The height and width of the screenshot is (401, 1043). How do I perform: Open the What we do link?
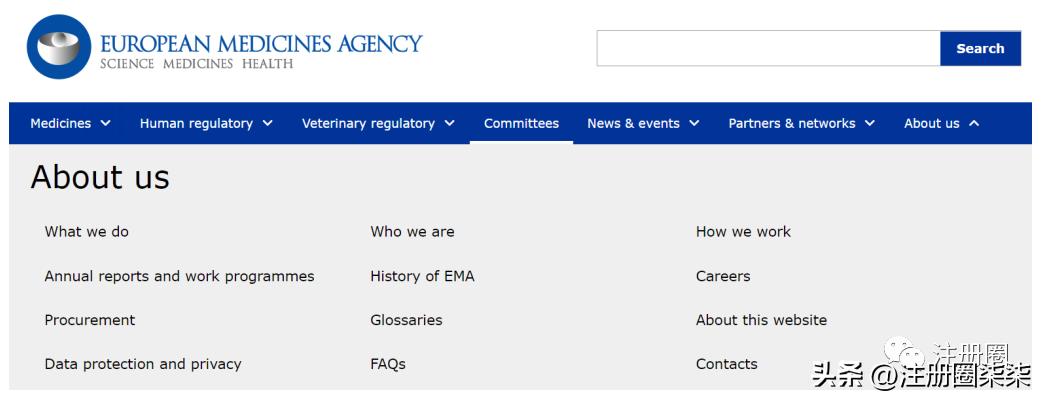(87, 232)
